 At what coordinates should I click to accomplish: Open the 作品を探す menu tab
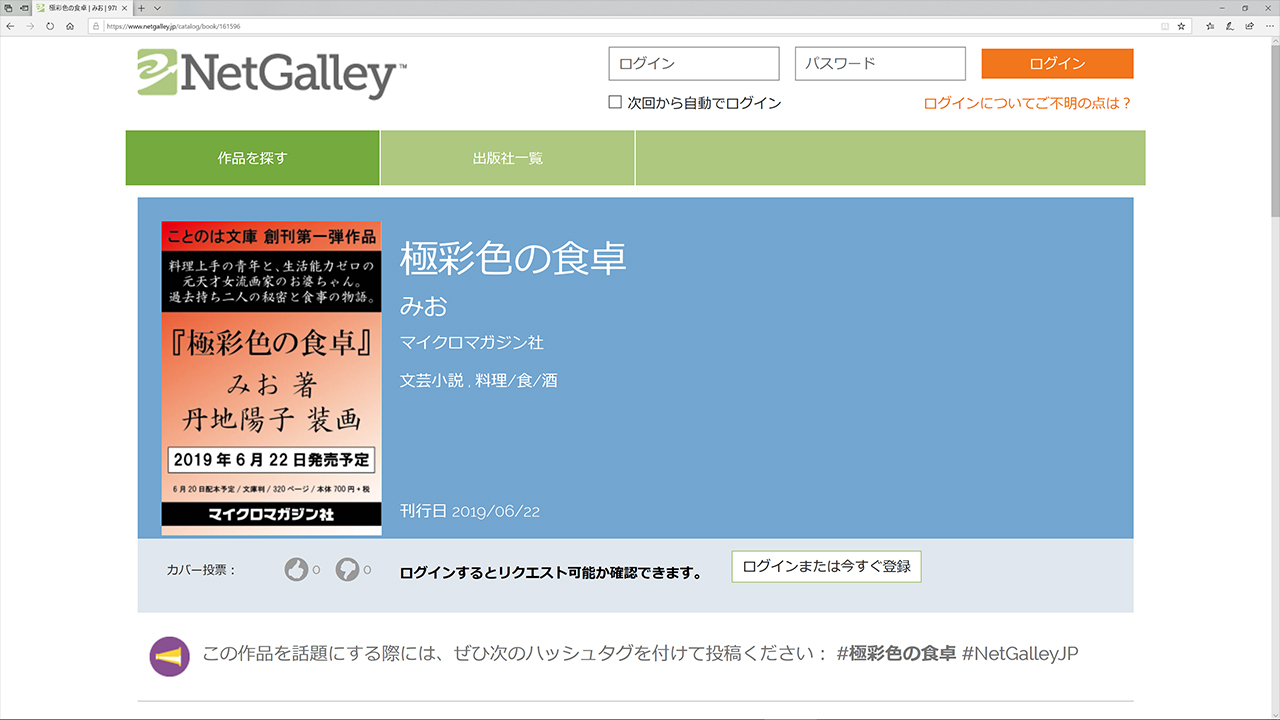tap(252, 158)
